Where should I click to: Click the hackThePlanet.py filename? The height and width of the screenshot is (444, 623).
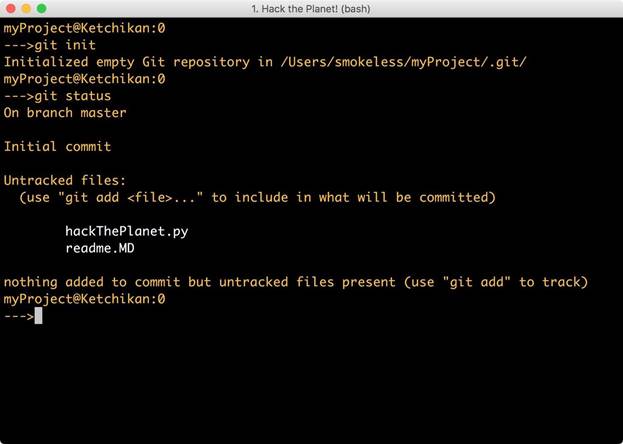tap(126, 231)
